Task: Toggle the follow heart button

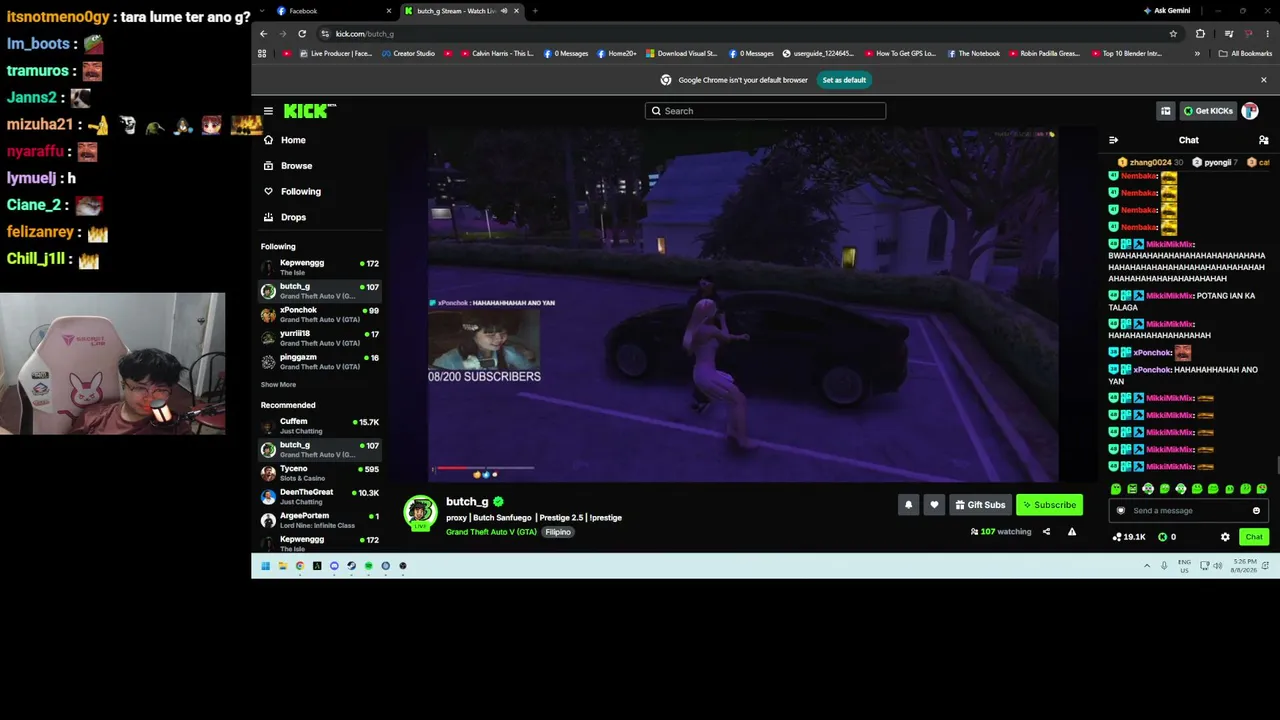Action: point(934,505)
